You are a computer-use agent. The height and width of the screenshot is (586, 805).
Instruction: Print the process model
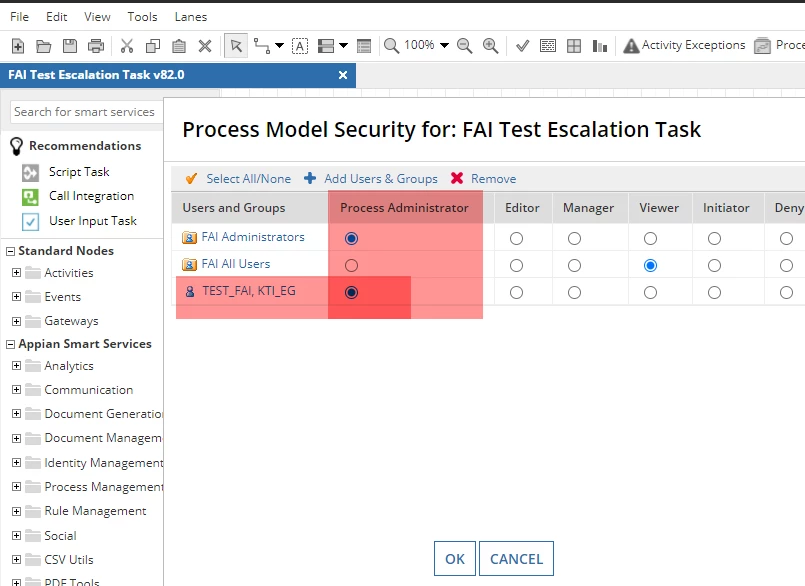point(96,46)
